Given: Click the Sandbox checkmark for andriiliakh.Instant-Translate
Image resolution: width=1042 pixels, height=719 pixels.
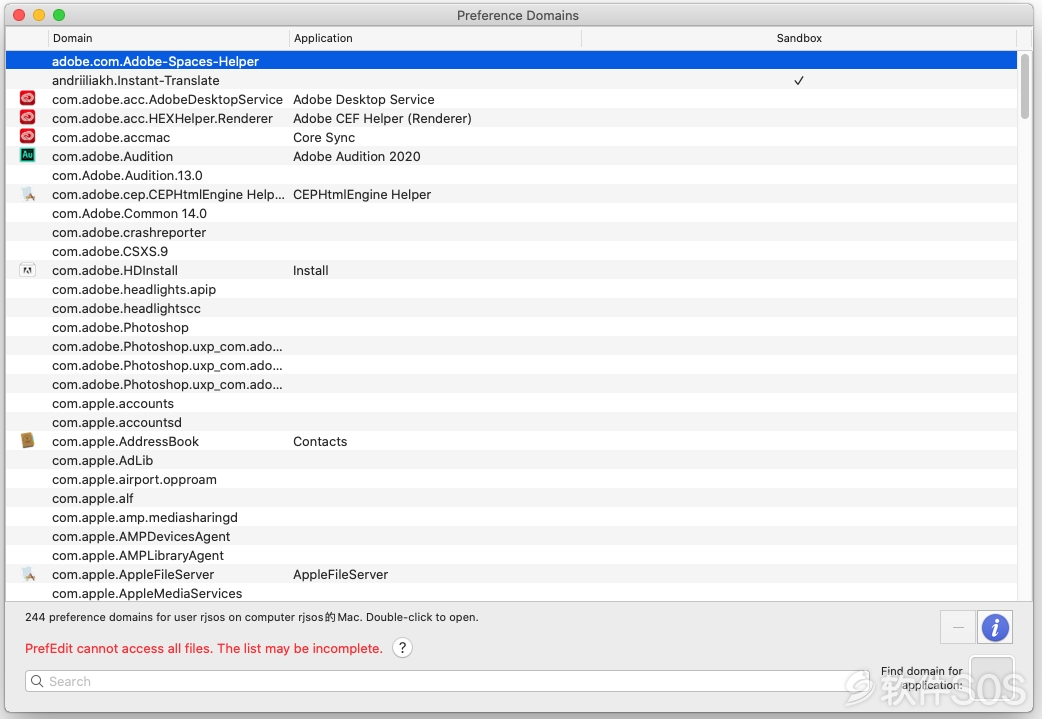Looking at the screenshot, I should click(x=799, y=80).
